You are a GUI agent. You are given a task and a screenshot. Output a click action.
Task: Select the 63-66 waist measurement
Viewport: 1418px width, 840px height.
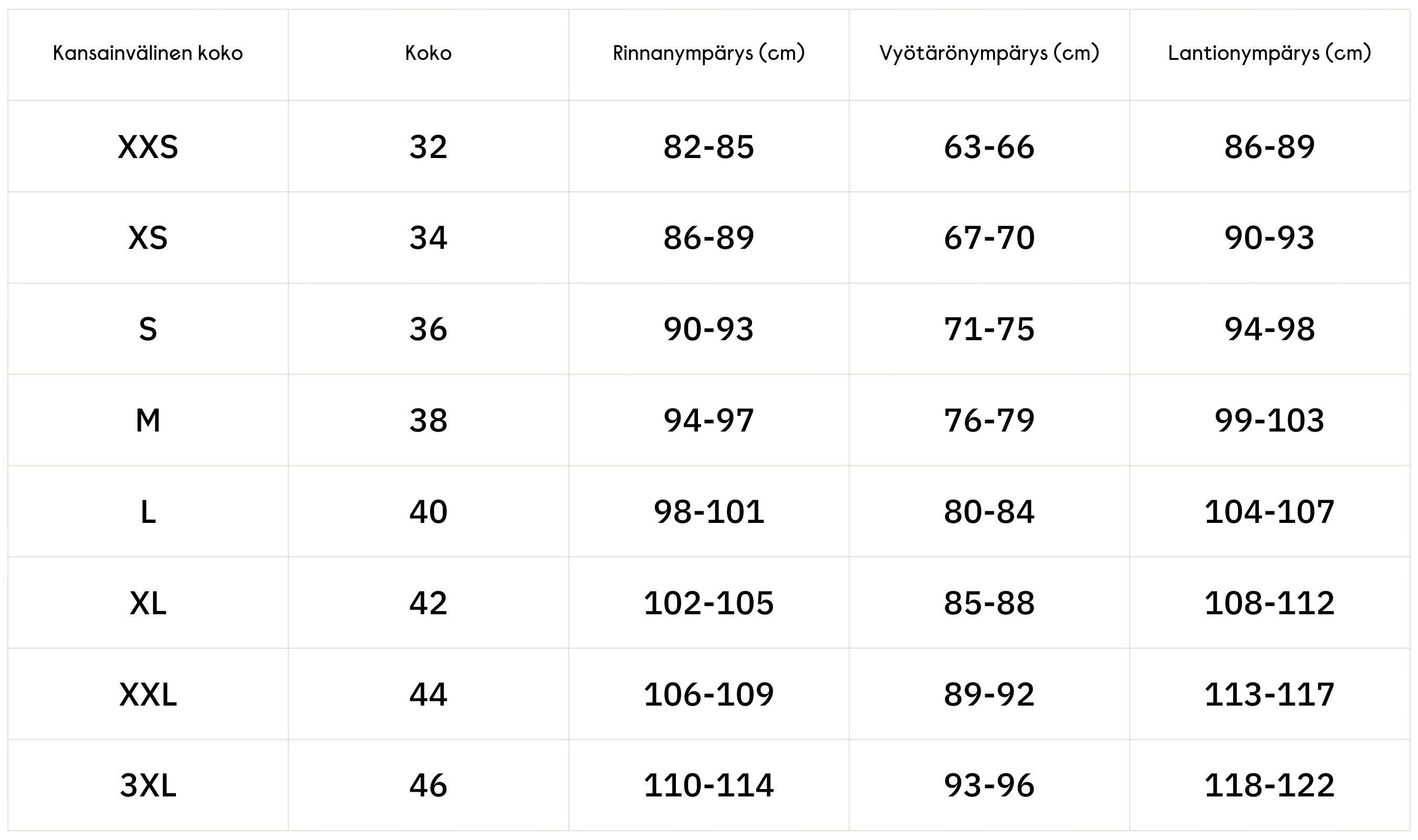point(989,146)
